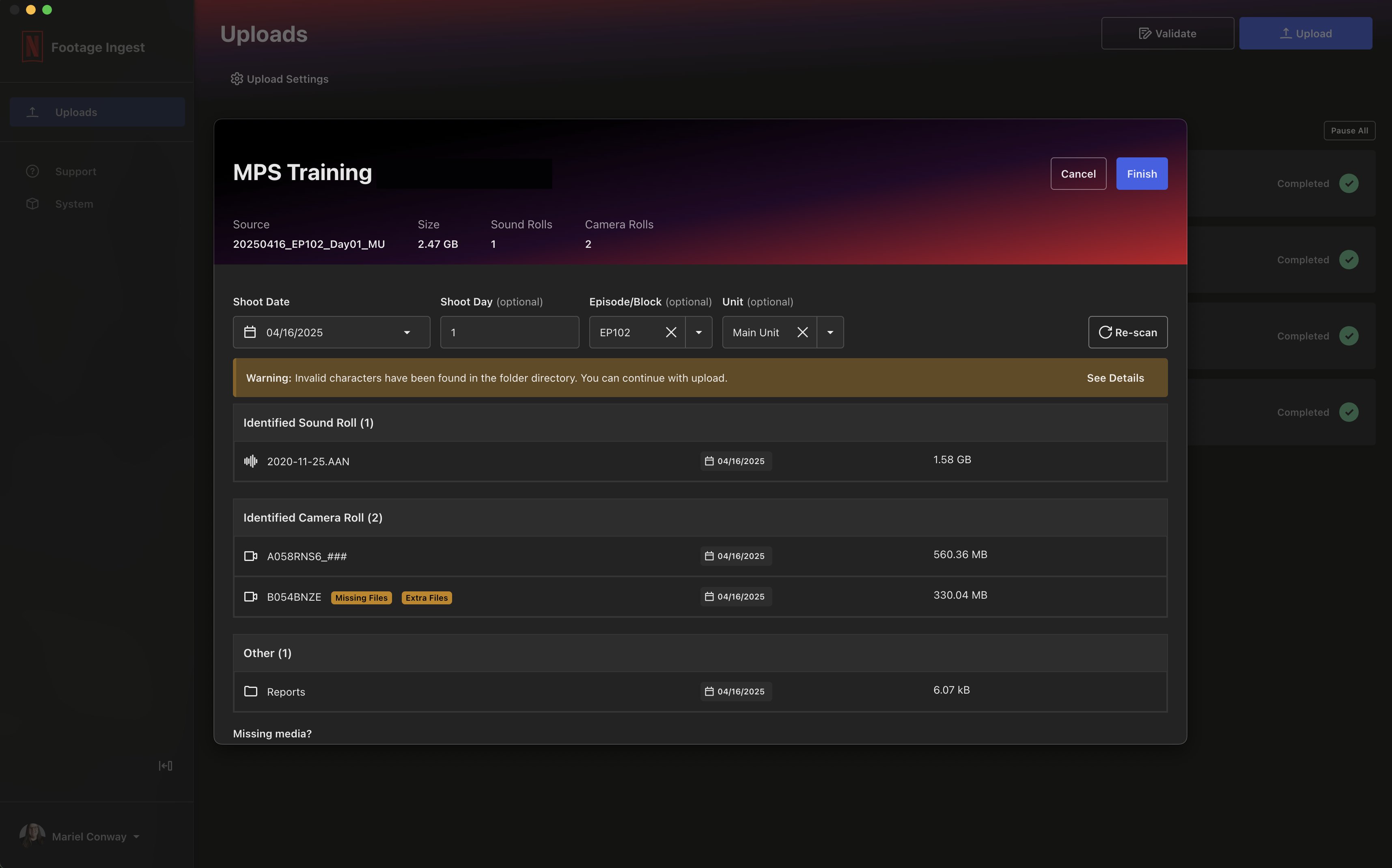Click the 330.04 MB size value

click(960, 595)
